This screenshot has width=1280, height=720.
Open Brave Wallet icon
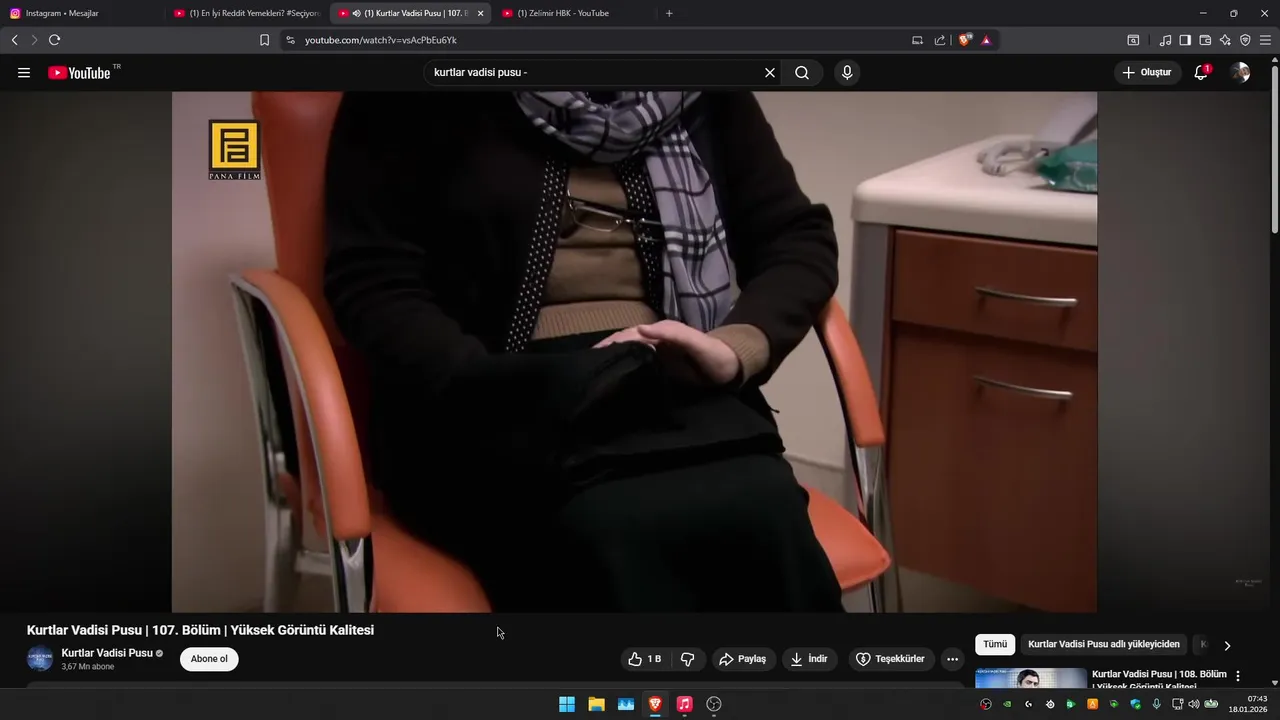tap(1205, 40)
